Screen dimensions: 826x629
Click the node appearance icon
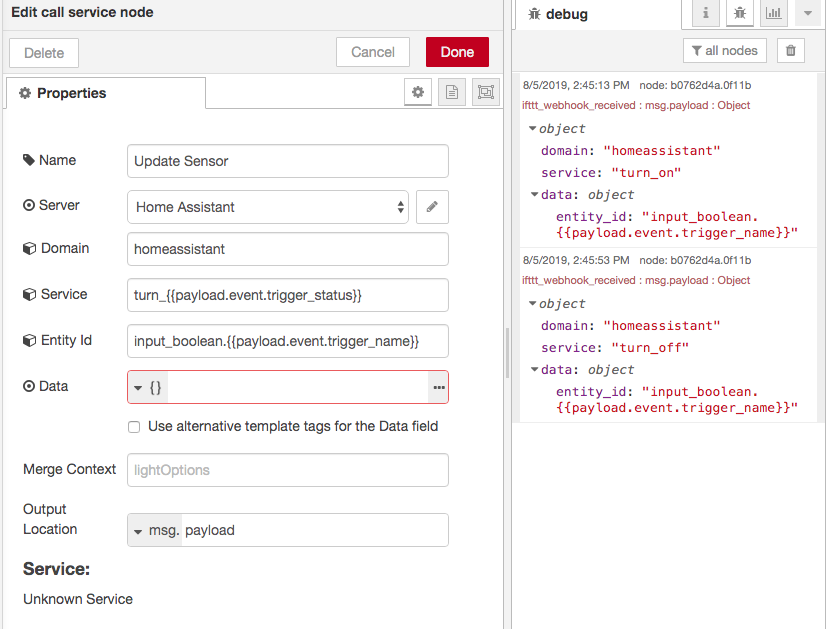[484, 91]
